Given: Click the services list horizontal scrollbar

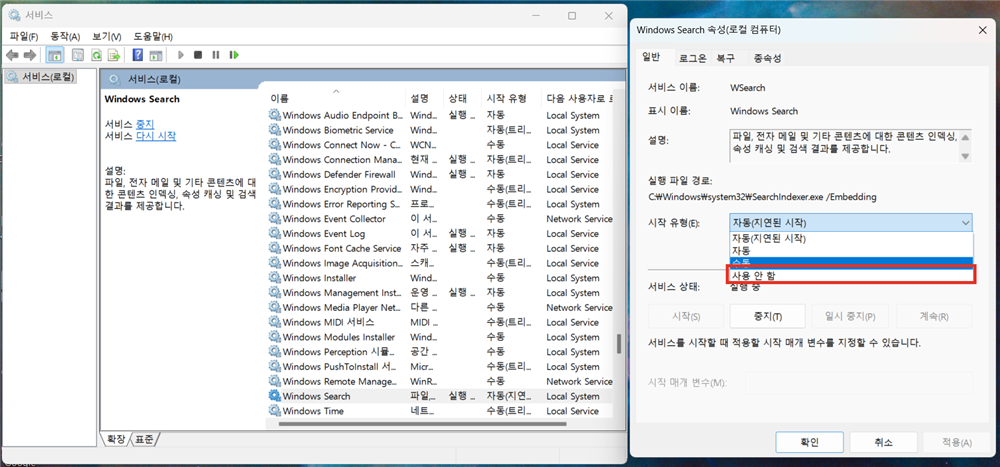Looking at the screenshot, I should [422, 423].
